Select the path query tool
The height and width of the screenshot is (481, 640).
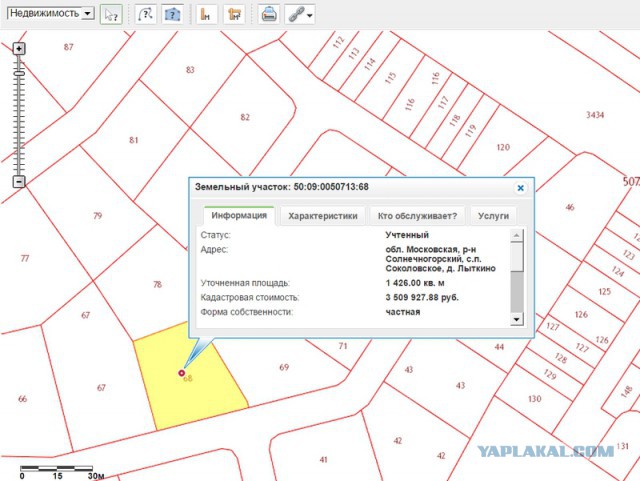point(146,14)
